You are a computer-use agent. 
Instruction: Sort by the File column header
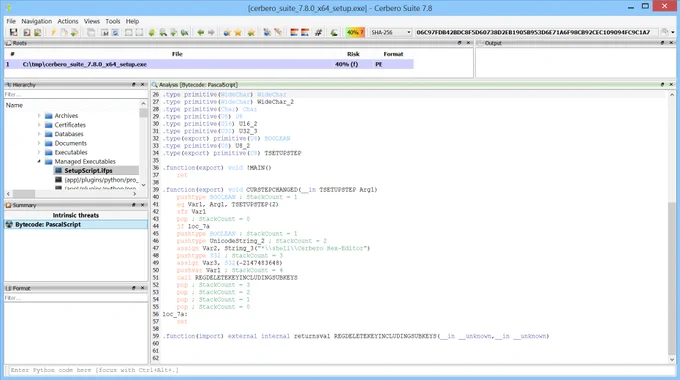(x=177, y=54)
